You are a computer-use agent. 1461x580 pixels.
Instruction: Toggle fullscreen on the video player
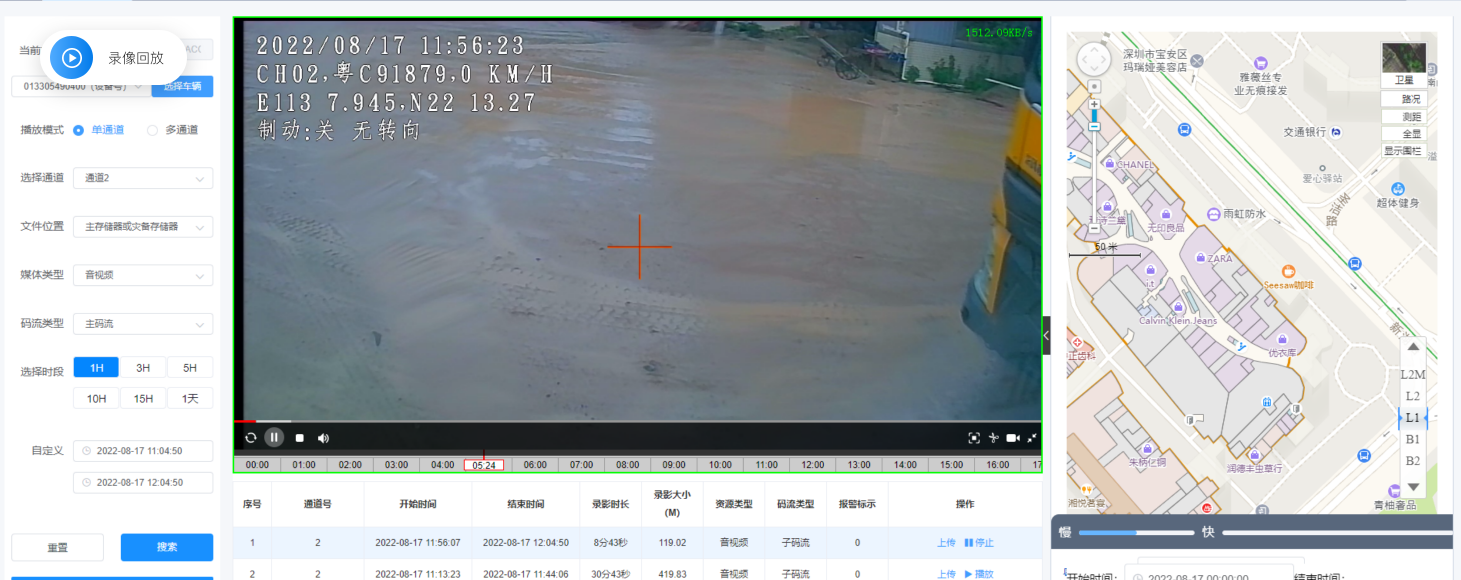(x=1031, y=438)
